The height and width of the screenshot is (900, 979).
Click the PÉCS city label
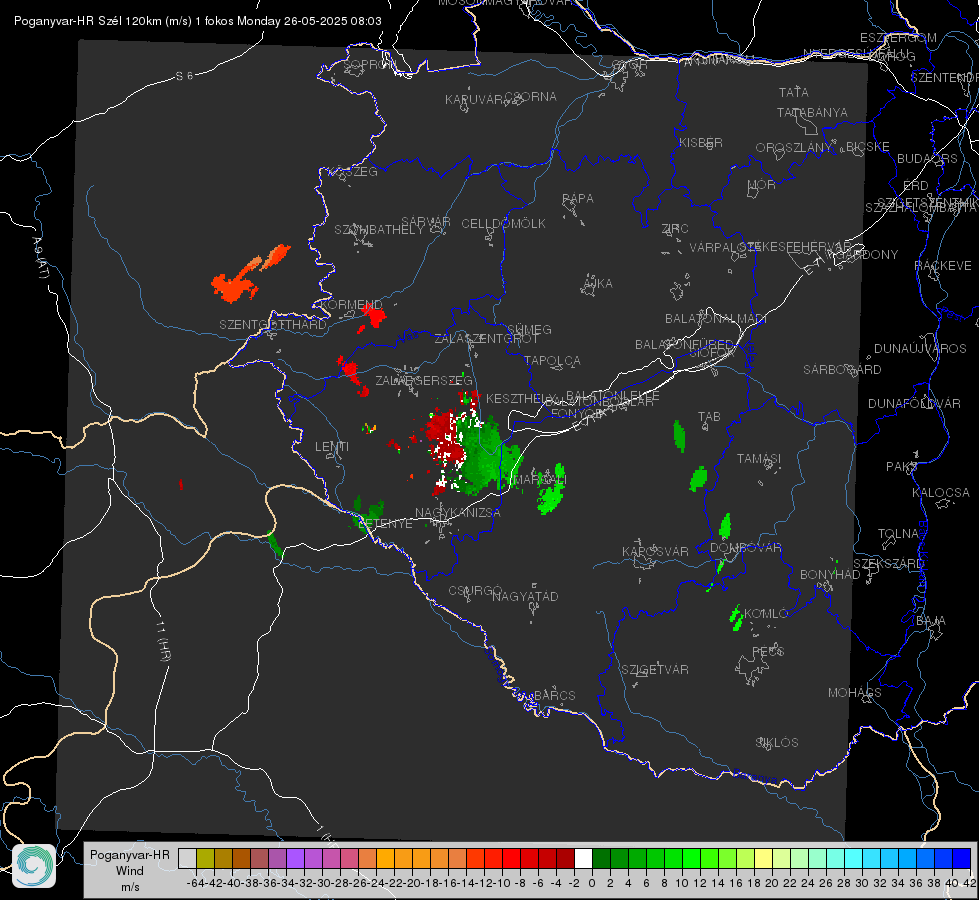point(768,651)
